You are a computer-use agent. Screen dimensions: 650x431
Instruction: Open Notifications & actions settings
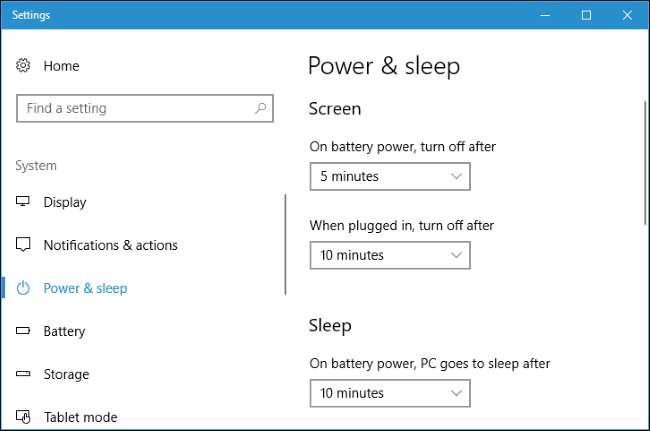point(110,245)
